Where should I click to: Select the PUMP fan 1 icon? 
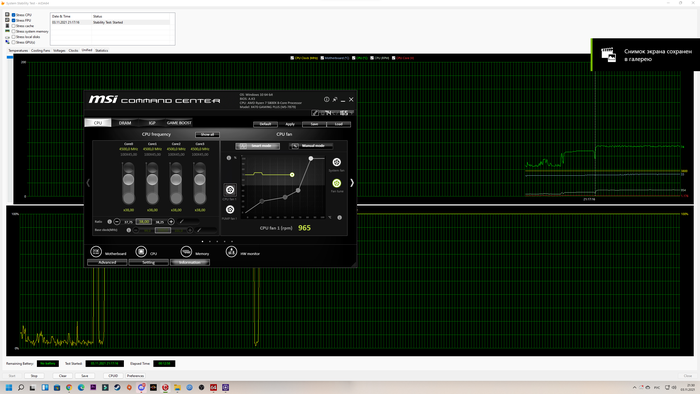(x=230, y=209)
